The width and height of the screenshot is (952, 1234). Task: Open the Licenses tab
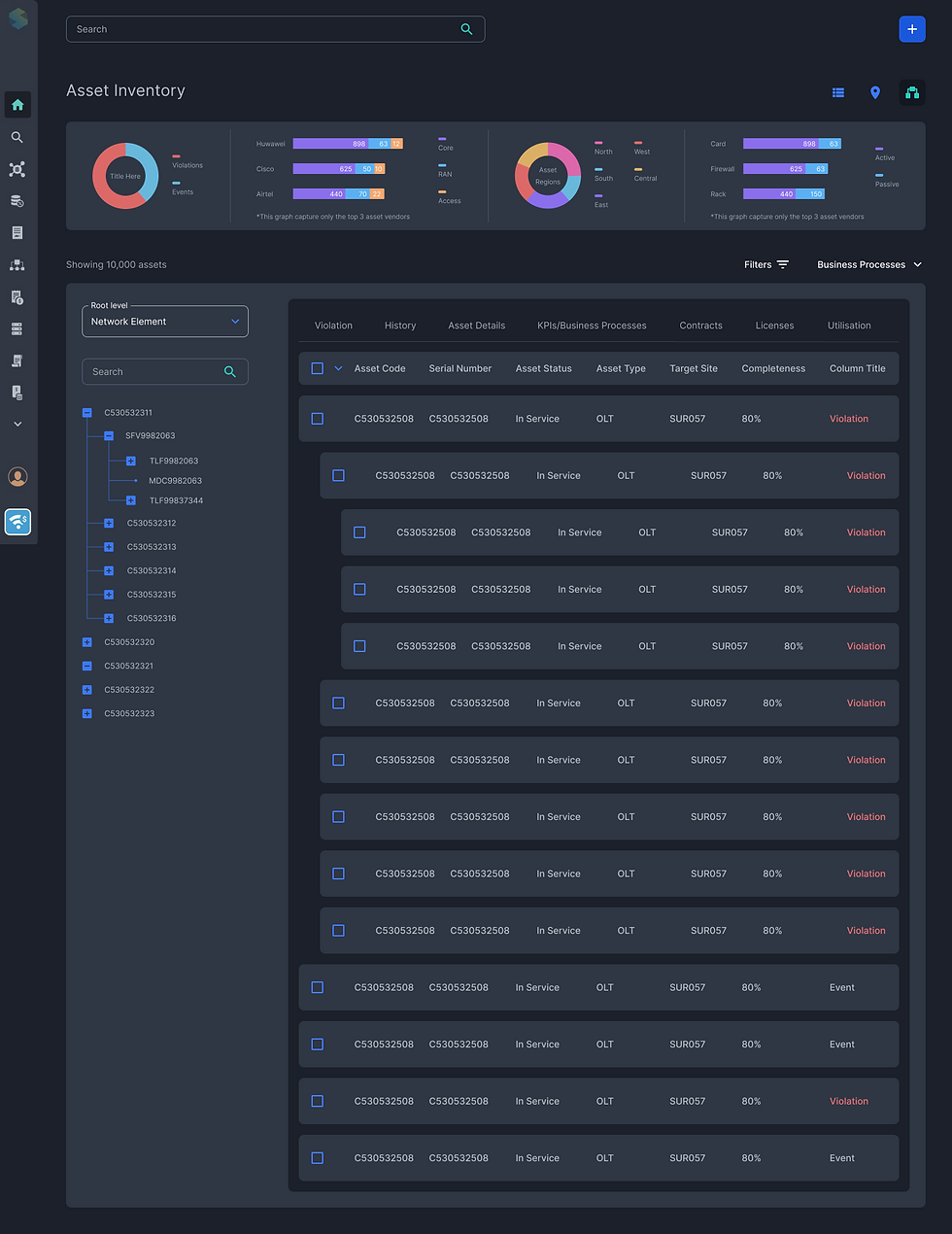coord(774,326)
